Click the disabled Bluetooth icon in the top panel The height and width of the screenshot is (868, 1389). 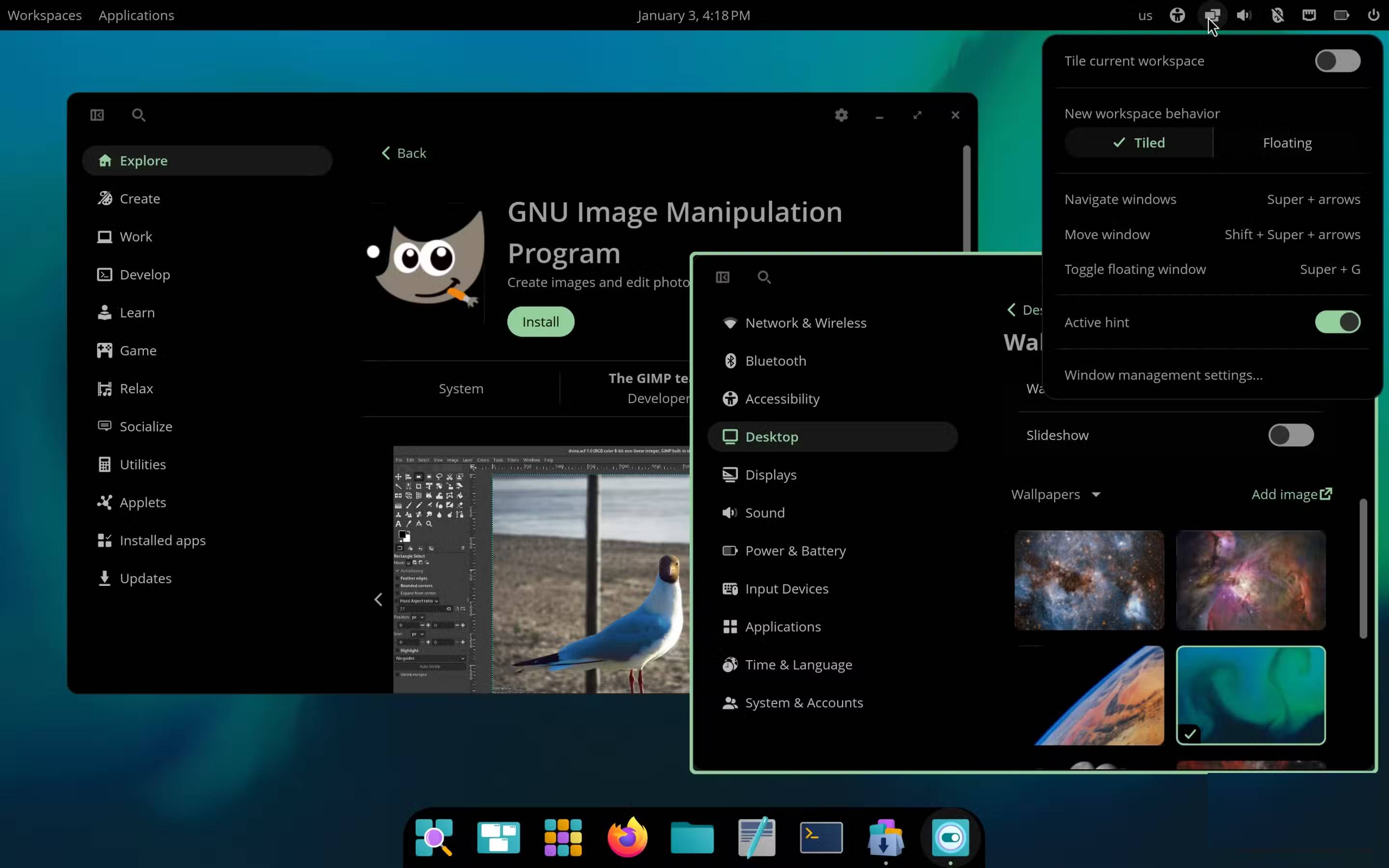pos(1277,15)
